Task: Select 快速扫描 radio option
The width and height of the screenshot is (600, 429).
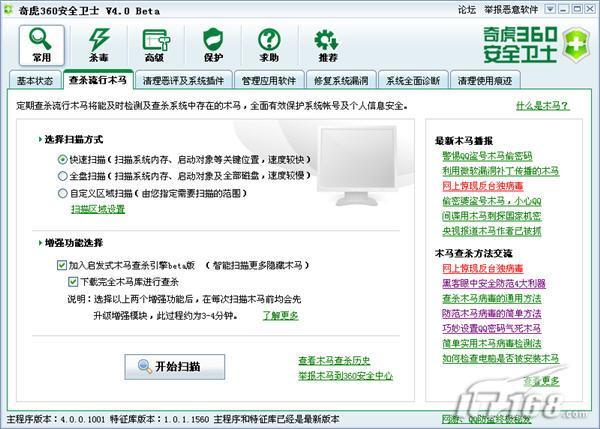Action: [62, 159]
